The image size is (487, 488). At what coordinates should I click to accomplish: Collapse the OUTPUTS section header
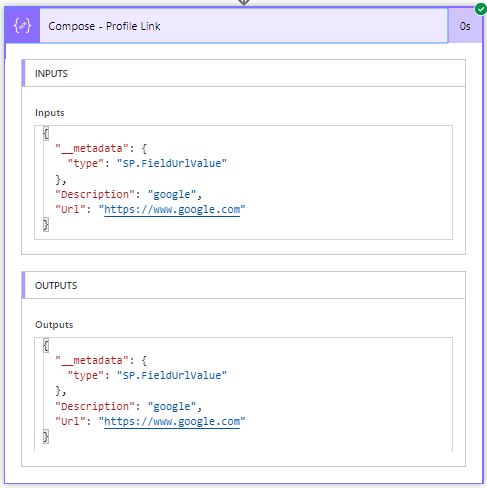(244, 285)
